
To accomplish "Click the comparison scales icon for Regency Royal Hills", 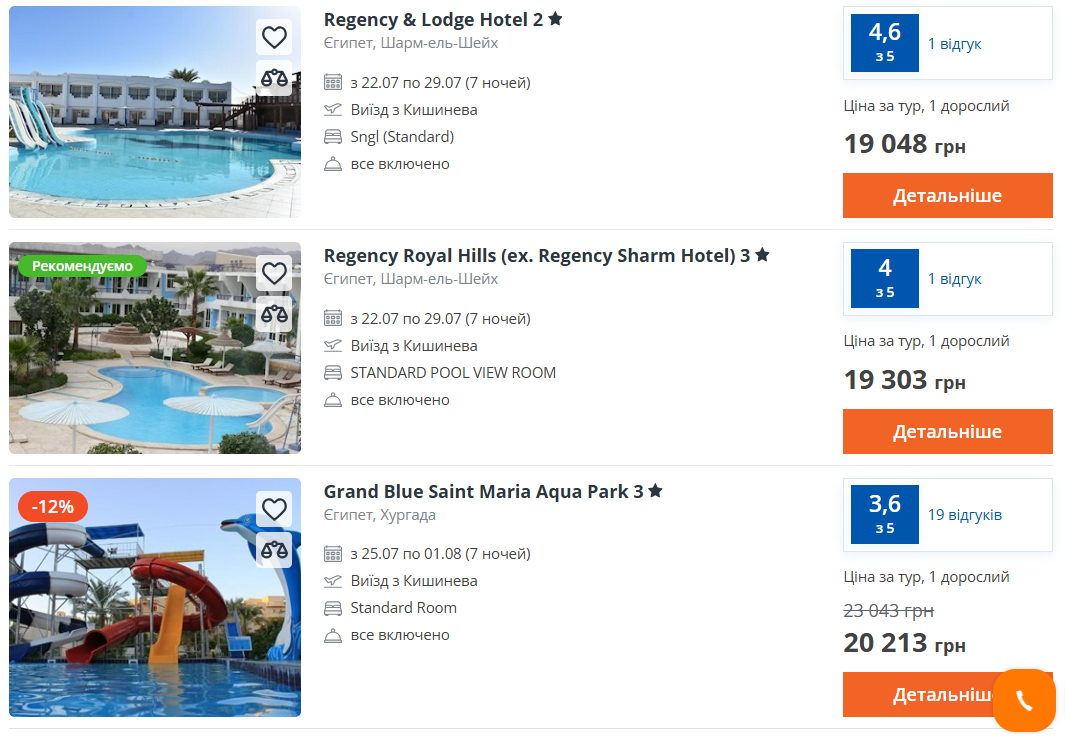I will coord(274,314).
